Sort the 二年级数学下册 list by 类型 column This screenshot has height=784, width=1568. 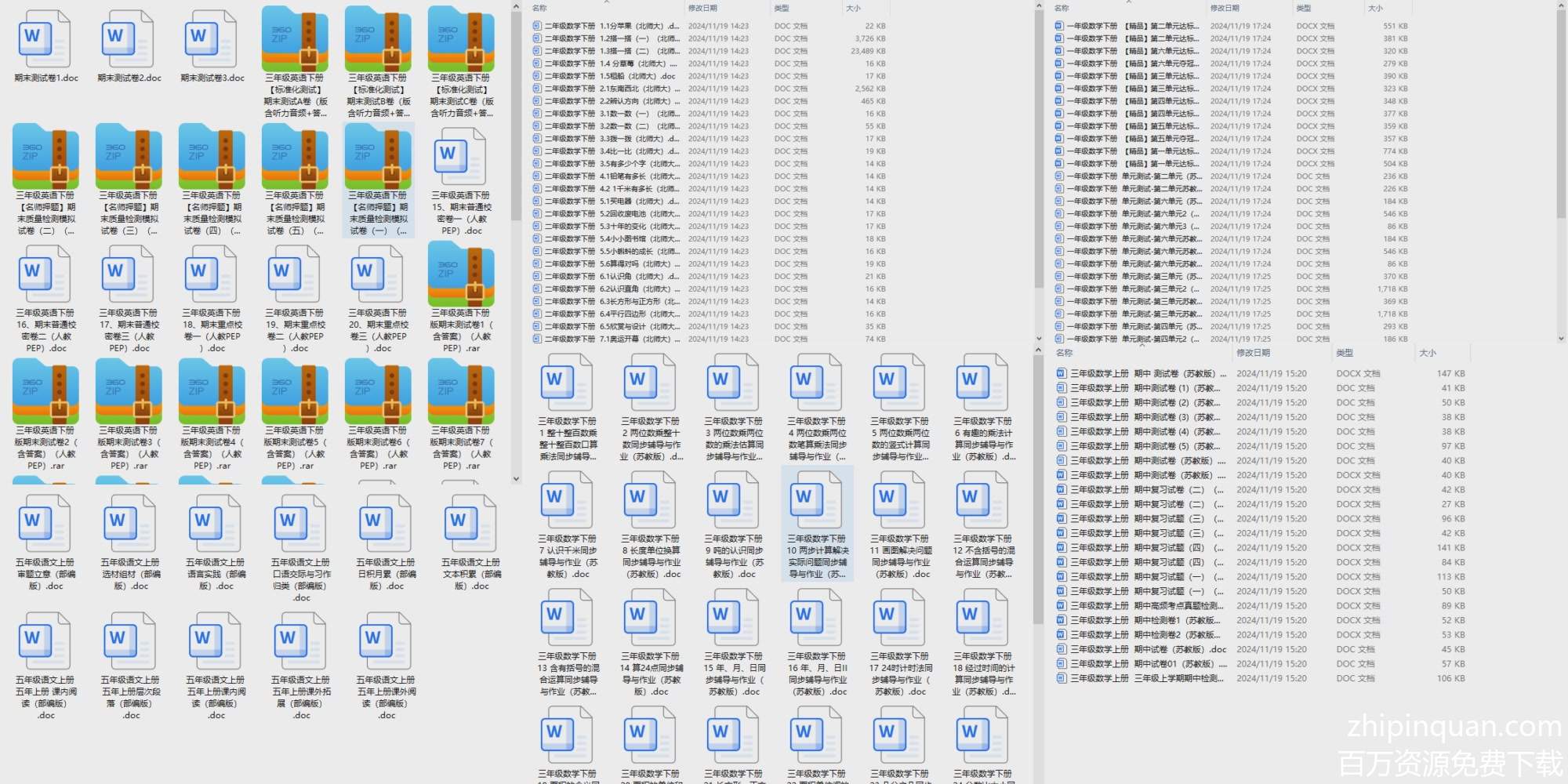click(782, 8)
